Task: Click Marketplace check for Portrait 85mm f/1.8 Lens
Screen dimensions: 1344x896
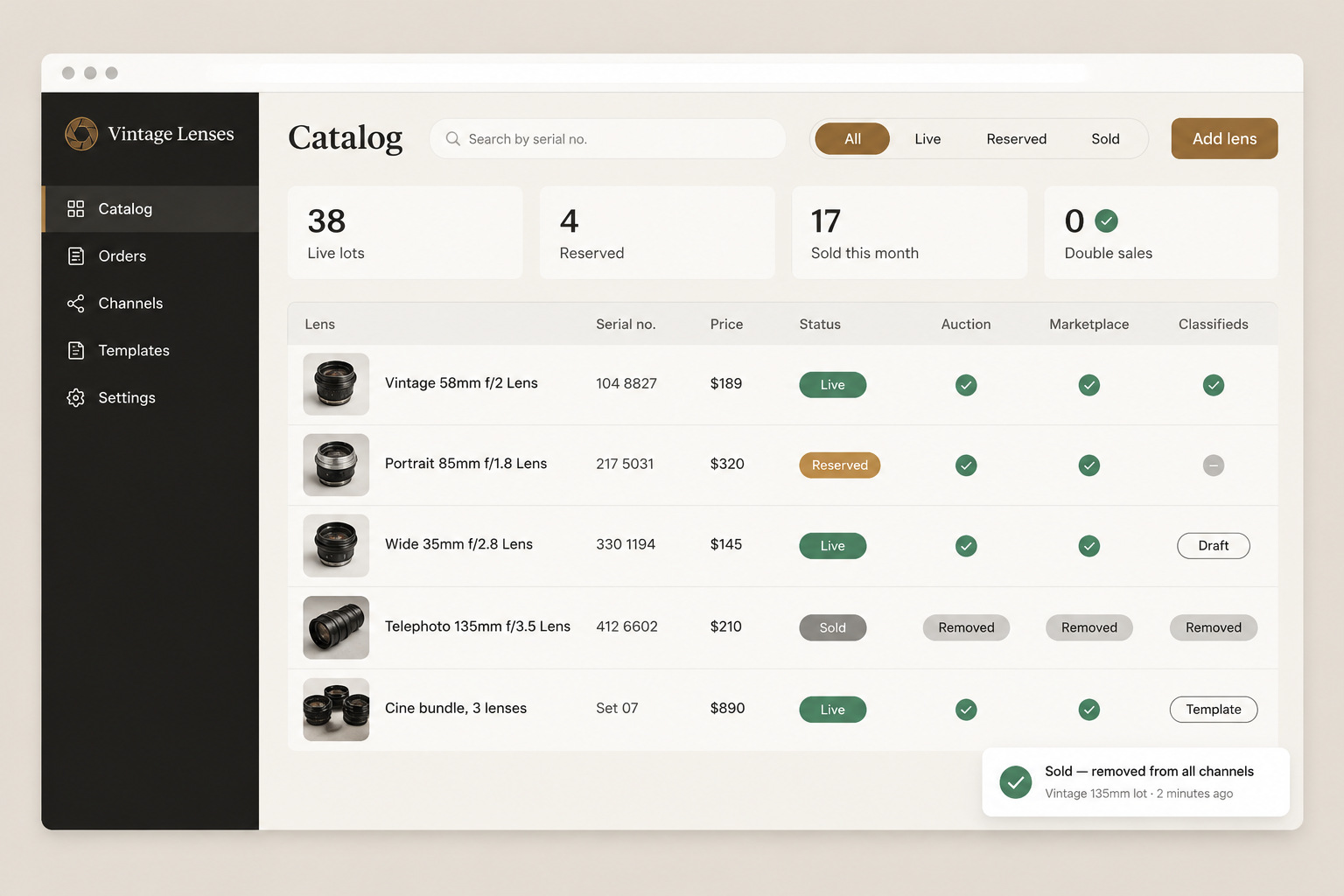Action: click(1089, 465)
